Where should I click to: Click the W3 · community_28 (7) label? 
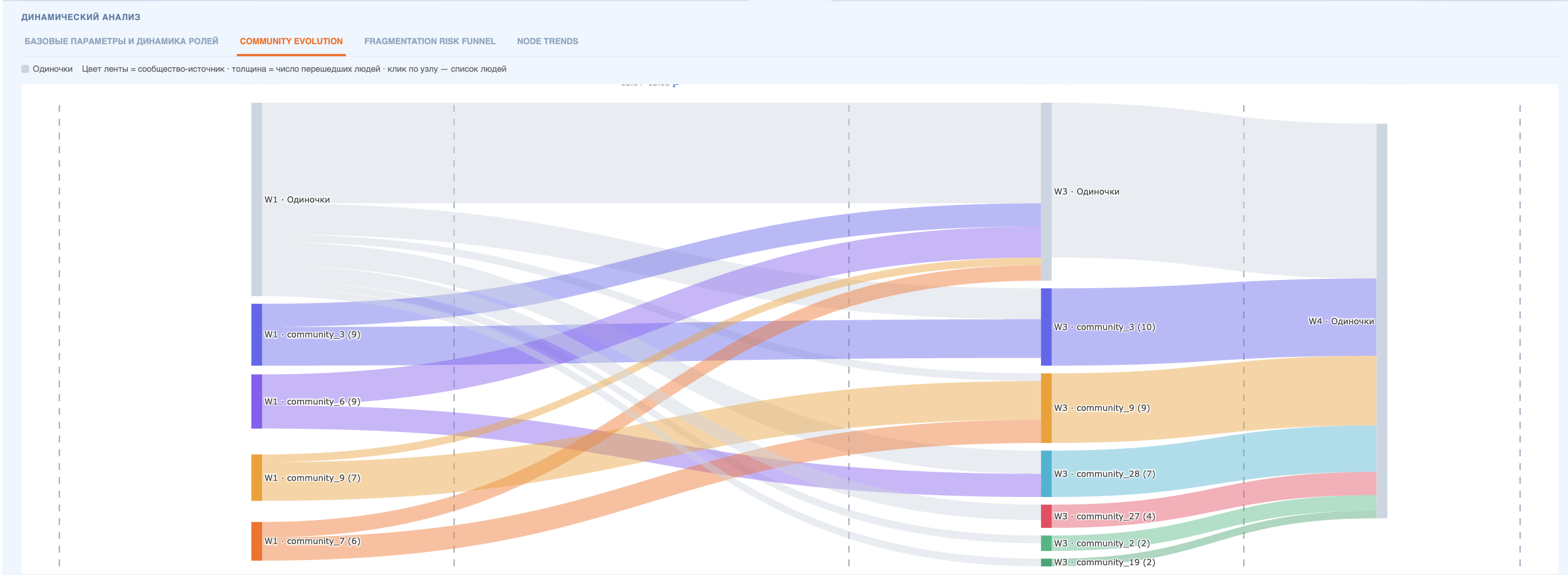click(x=1104, y=474)
